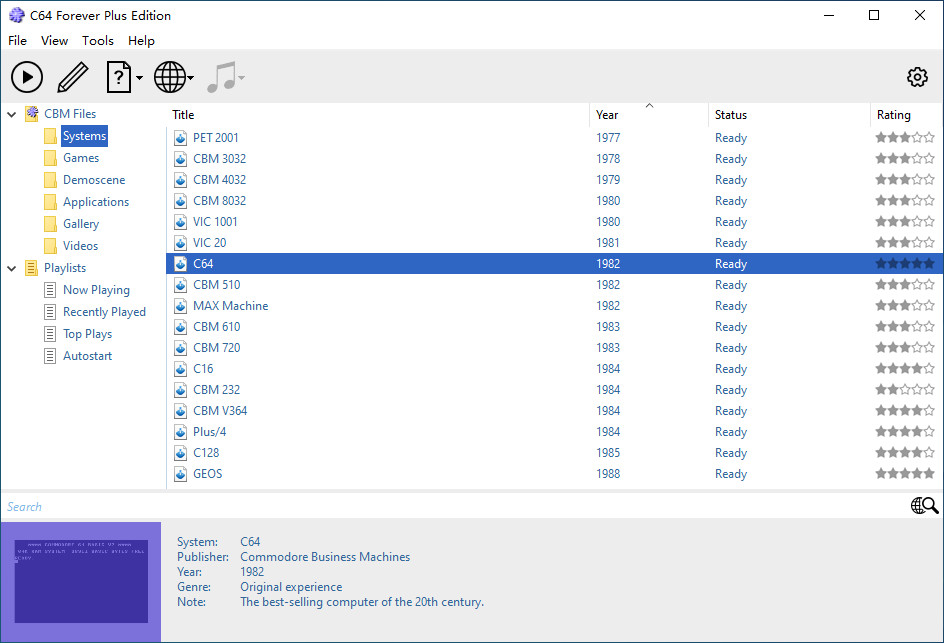Screen dimensions: 944x643
Task: Click the music note icon
Action: tap(222, 77)
